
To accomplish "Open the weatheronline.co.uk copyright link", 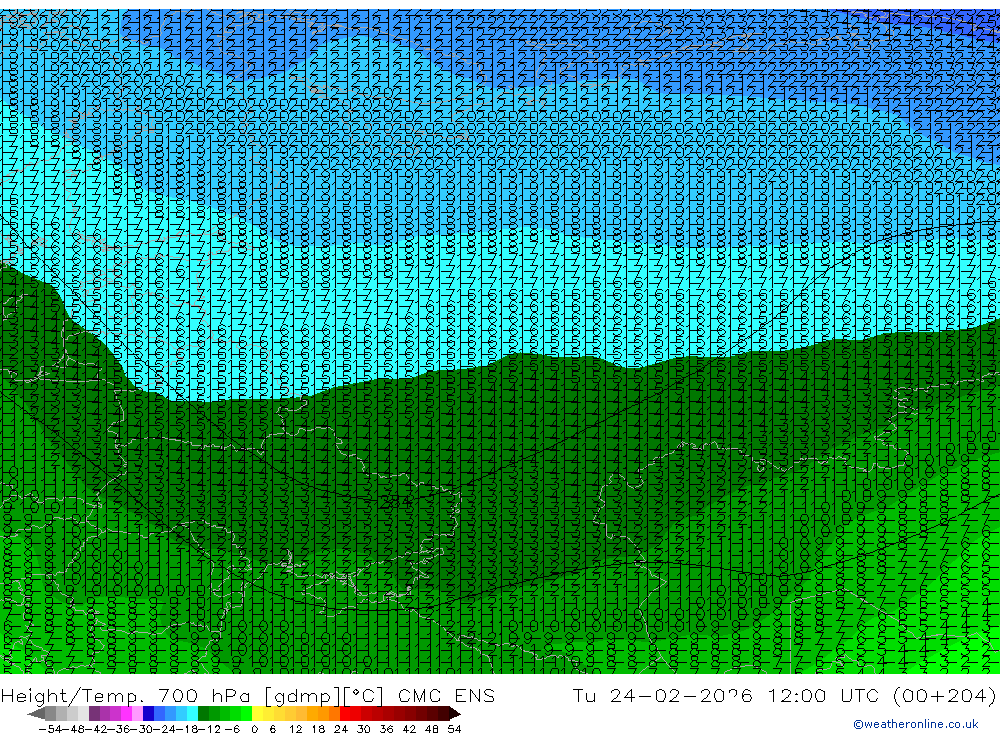I will click(915, 724).
